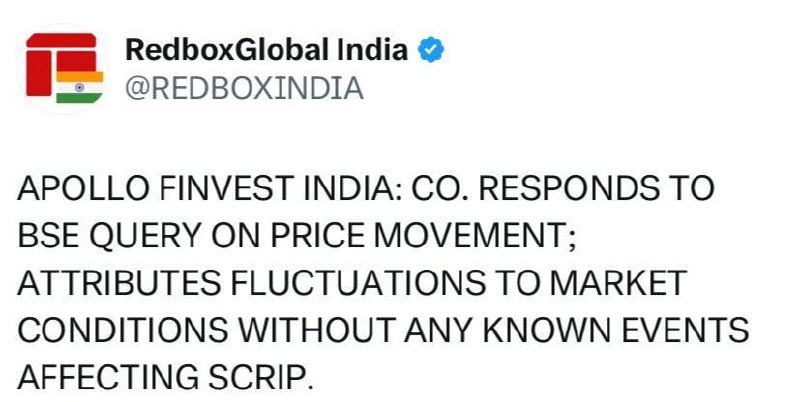The image size is (800, 402).
Task: Click the blue verified badge
Action: pyautogui.click(x=431, y=50)
